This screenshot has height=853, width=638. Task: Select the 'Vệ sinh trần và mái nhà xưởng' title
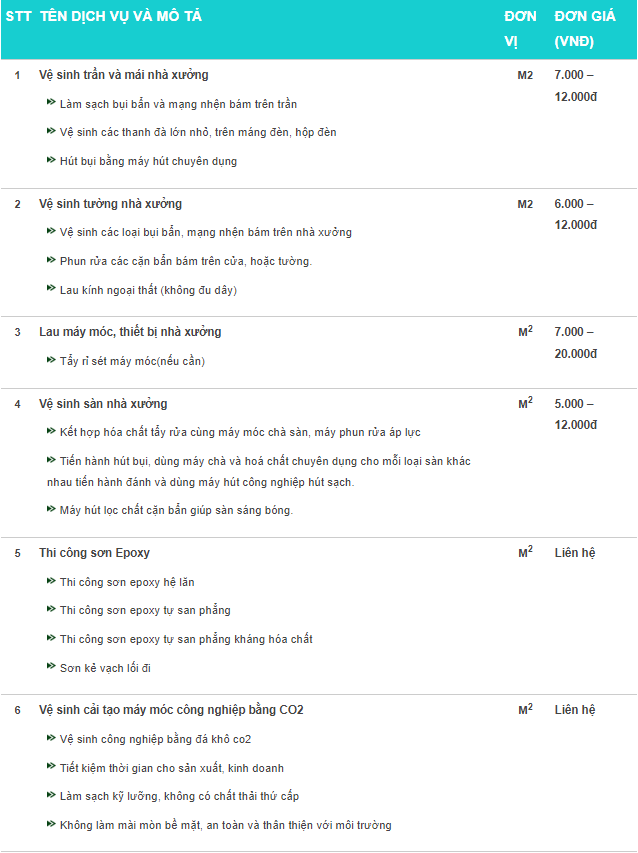tap(123, 75)
